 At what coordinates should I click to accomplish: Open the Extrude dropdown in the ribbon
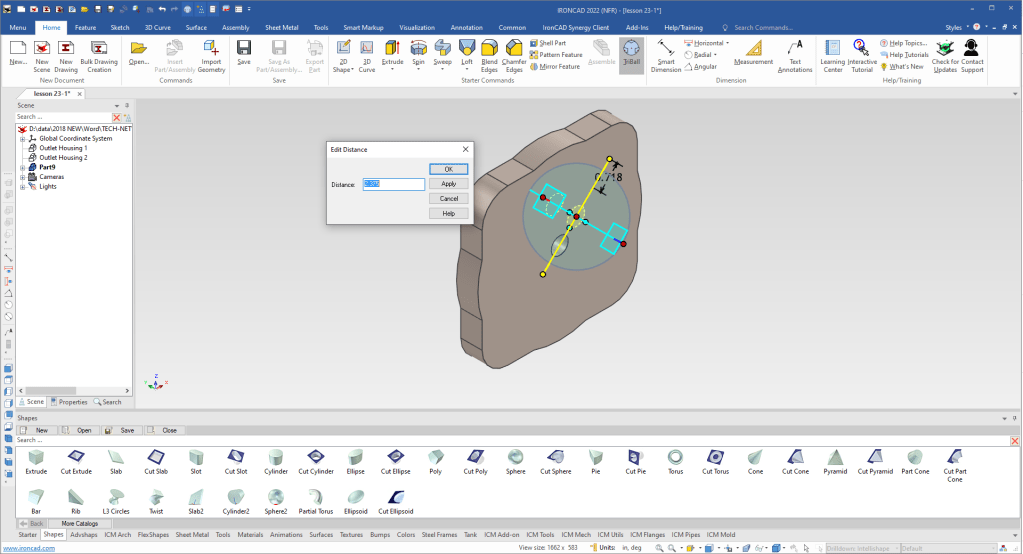click(393, 67)
